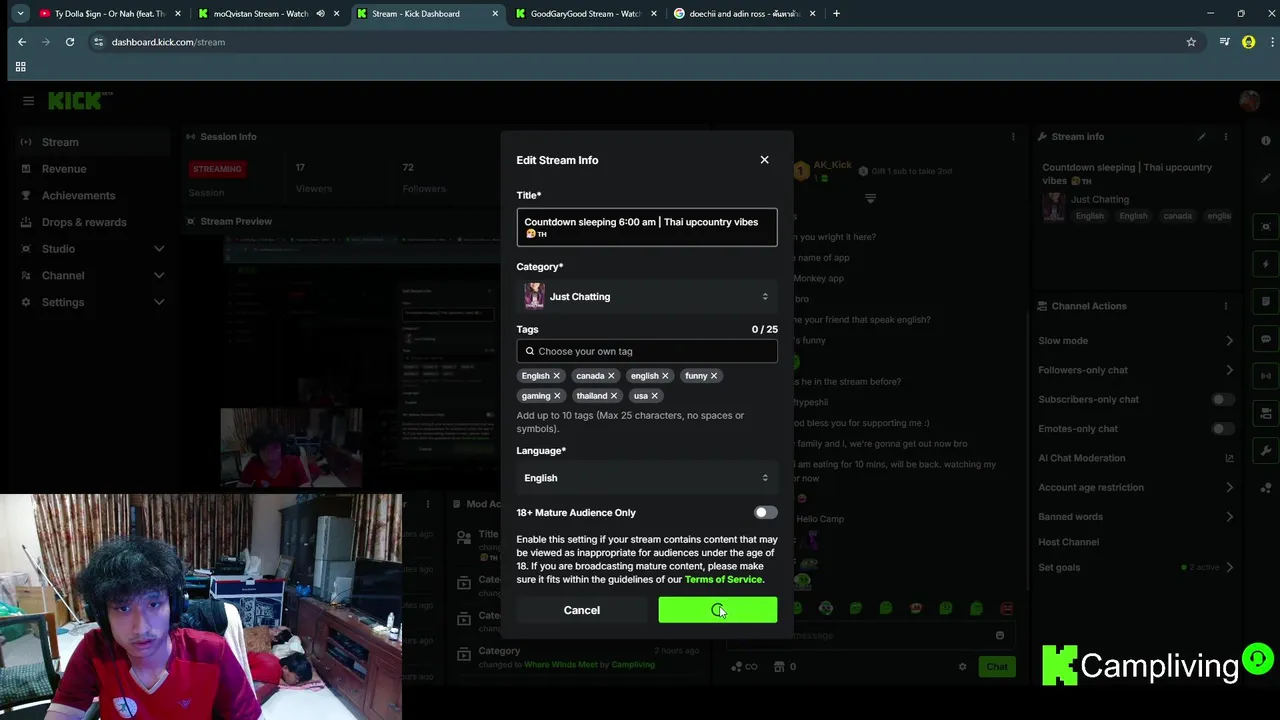Click the Cancel button in the dialog
This screenshot has width=1280, height=720.
coord(582,610)
